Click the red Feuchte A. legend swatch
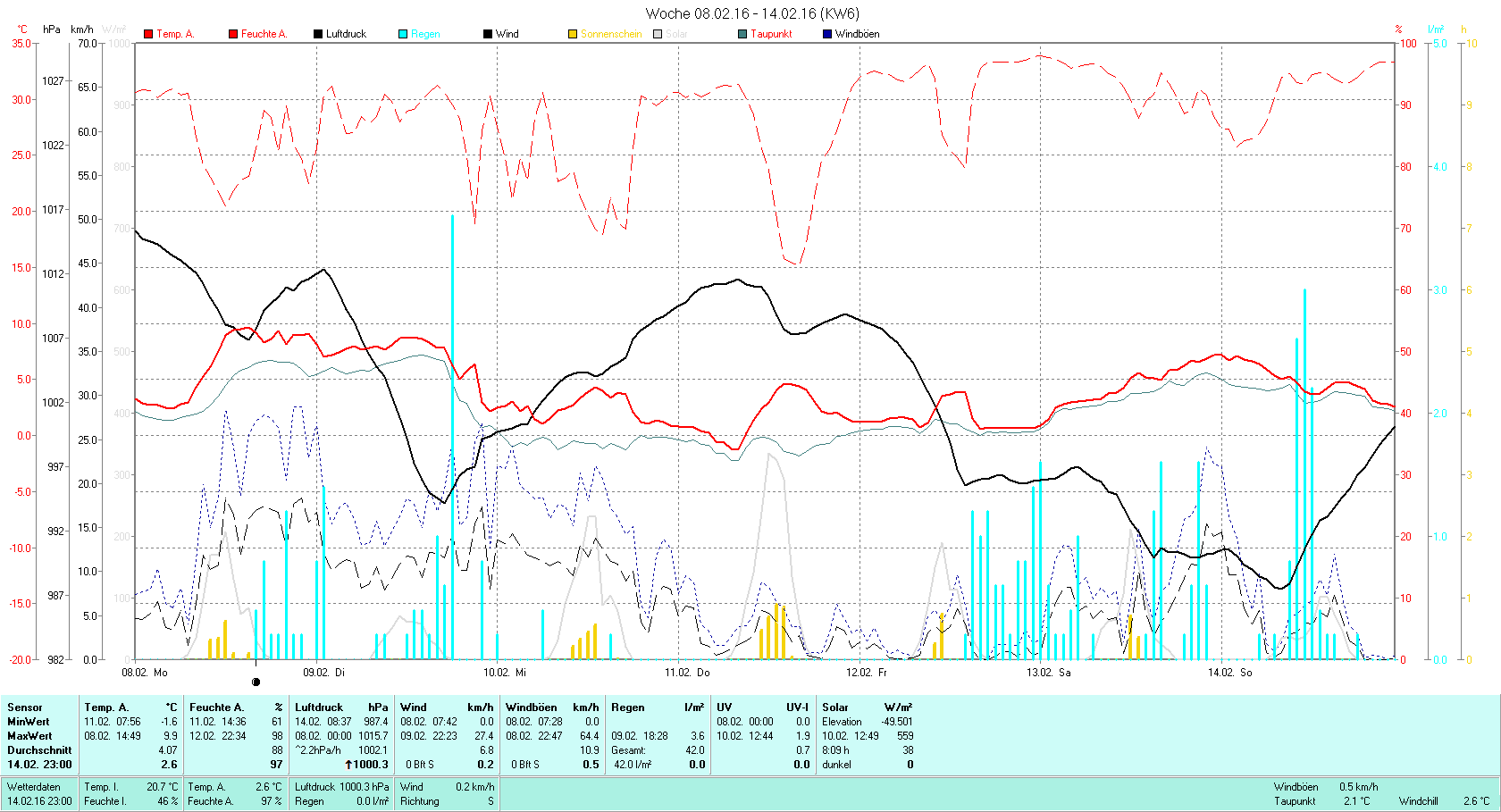1501x812 pixels. 233,34
